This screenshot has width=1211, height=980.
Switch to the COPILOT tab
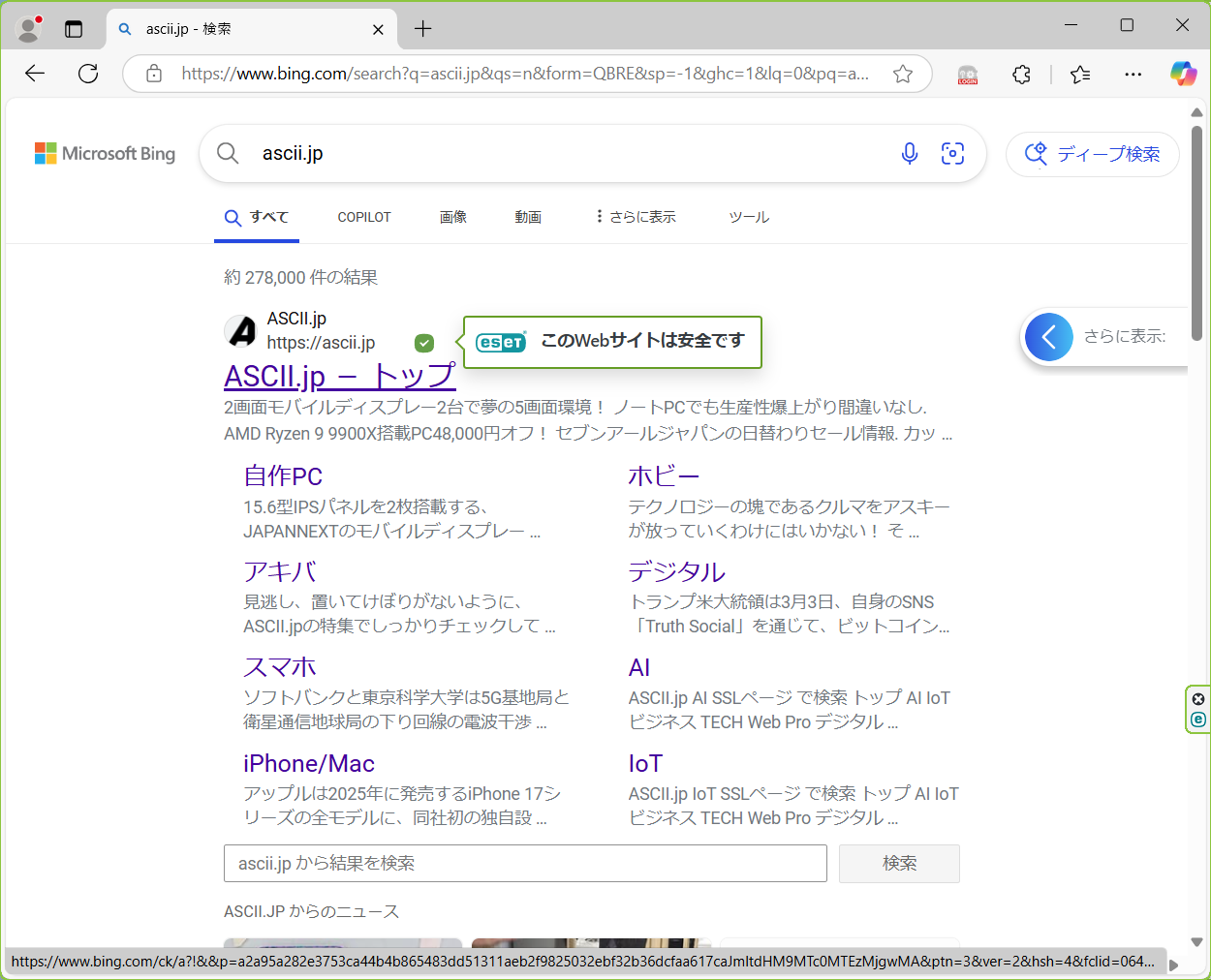pyautogui.click(x=364, y=217)
